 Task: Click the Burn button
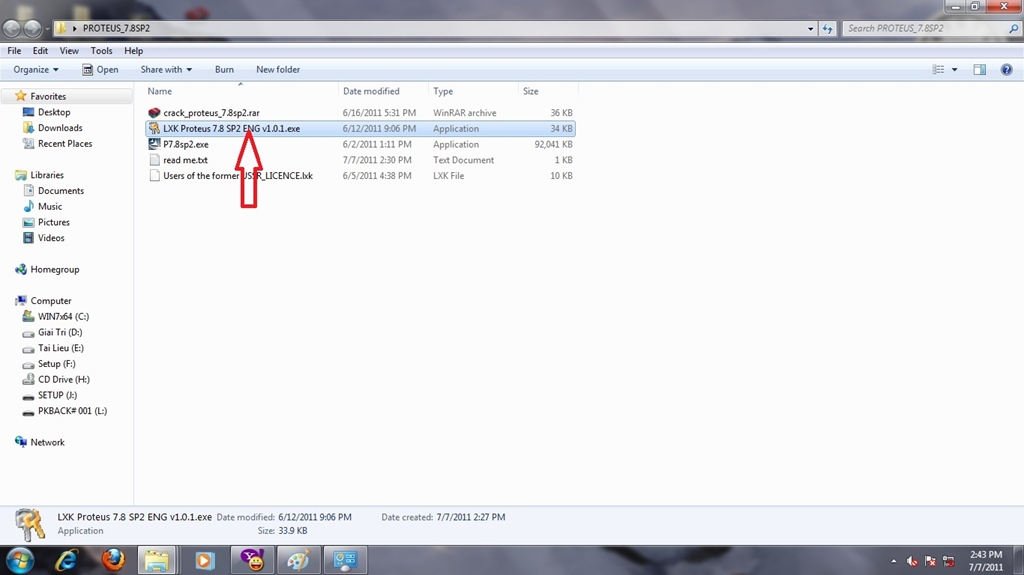tap(224, 69)
